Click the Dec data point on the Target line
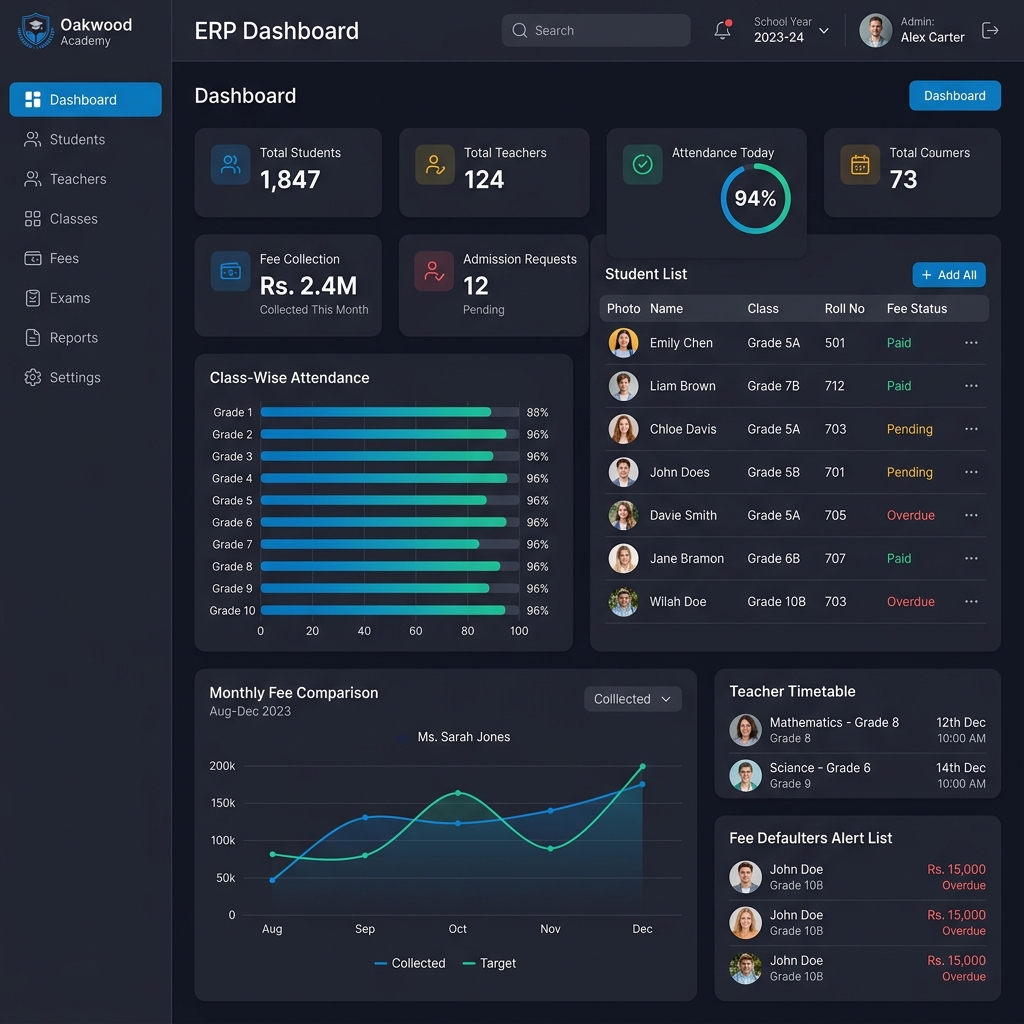This screenshot has width=1024, height=1024. point(643,766)
